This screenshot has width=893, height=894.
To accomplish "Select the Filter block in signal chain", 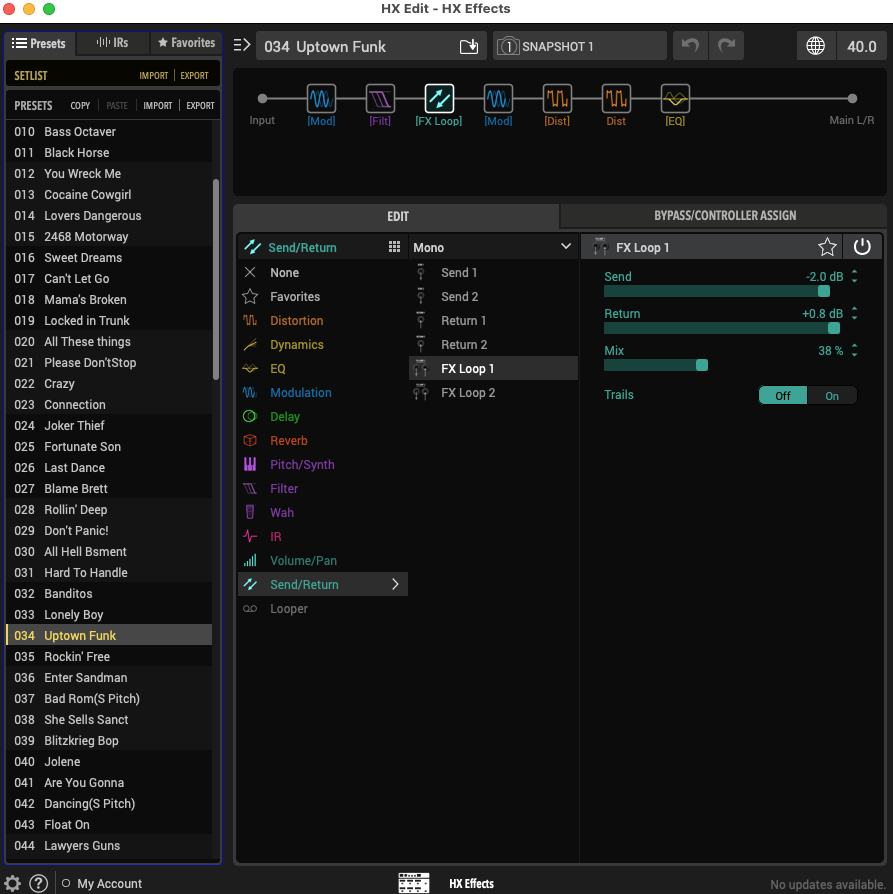I will click(x=380, y=98).
